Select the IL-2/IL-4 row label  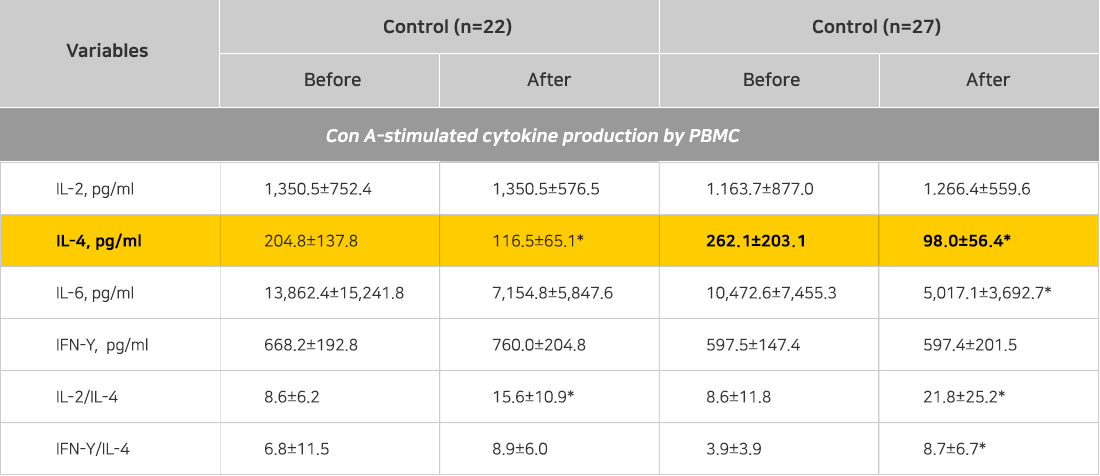[86, 397]
